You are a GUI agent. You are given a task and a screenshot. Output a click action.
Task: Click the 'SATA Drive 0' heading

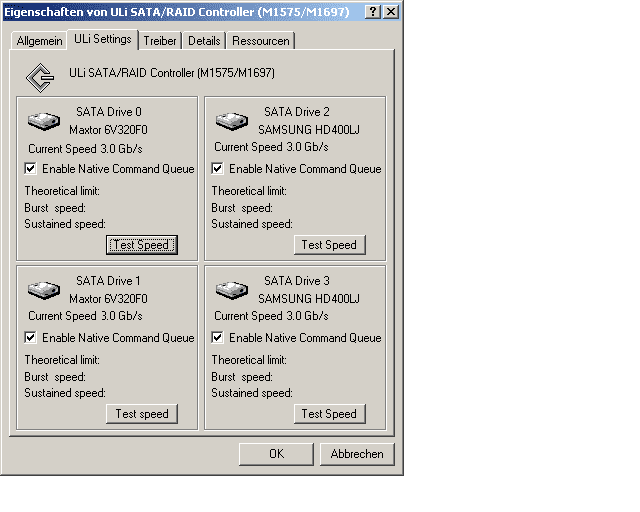pos(109,112)
